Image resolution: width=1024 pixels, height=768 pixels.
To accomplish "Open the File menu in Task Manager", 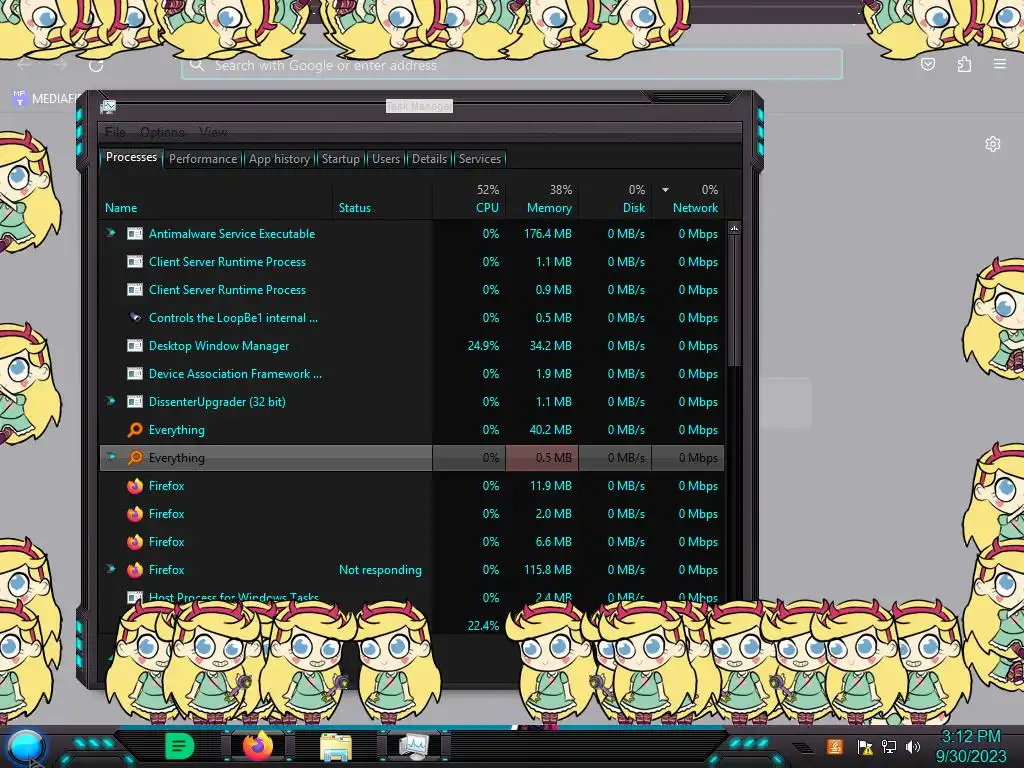I will coord(115,132).
